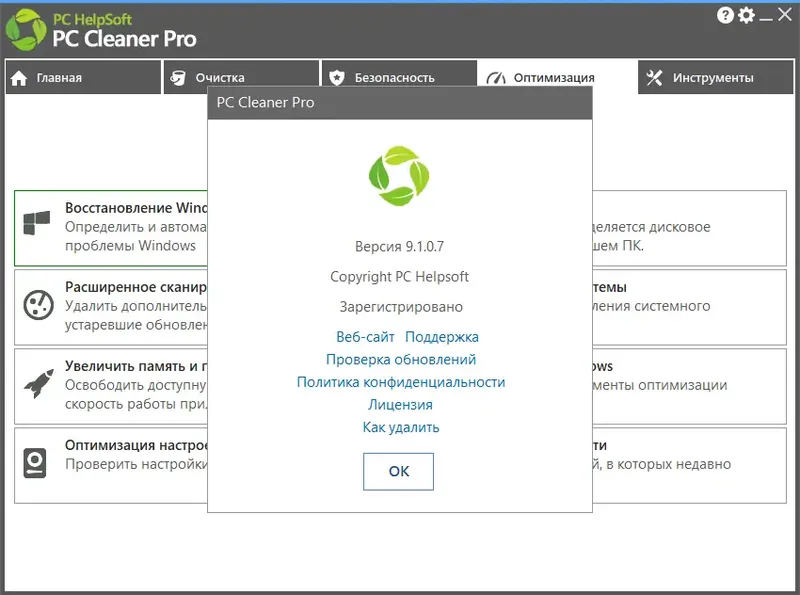Screen dimensions: 800x595
Task: Click the shield icon on the Безопасность tab
Action: tap(338, 75)
